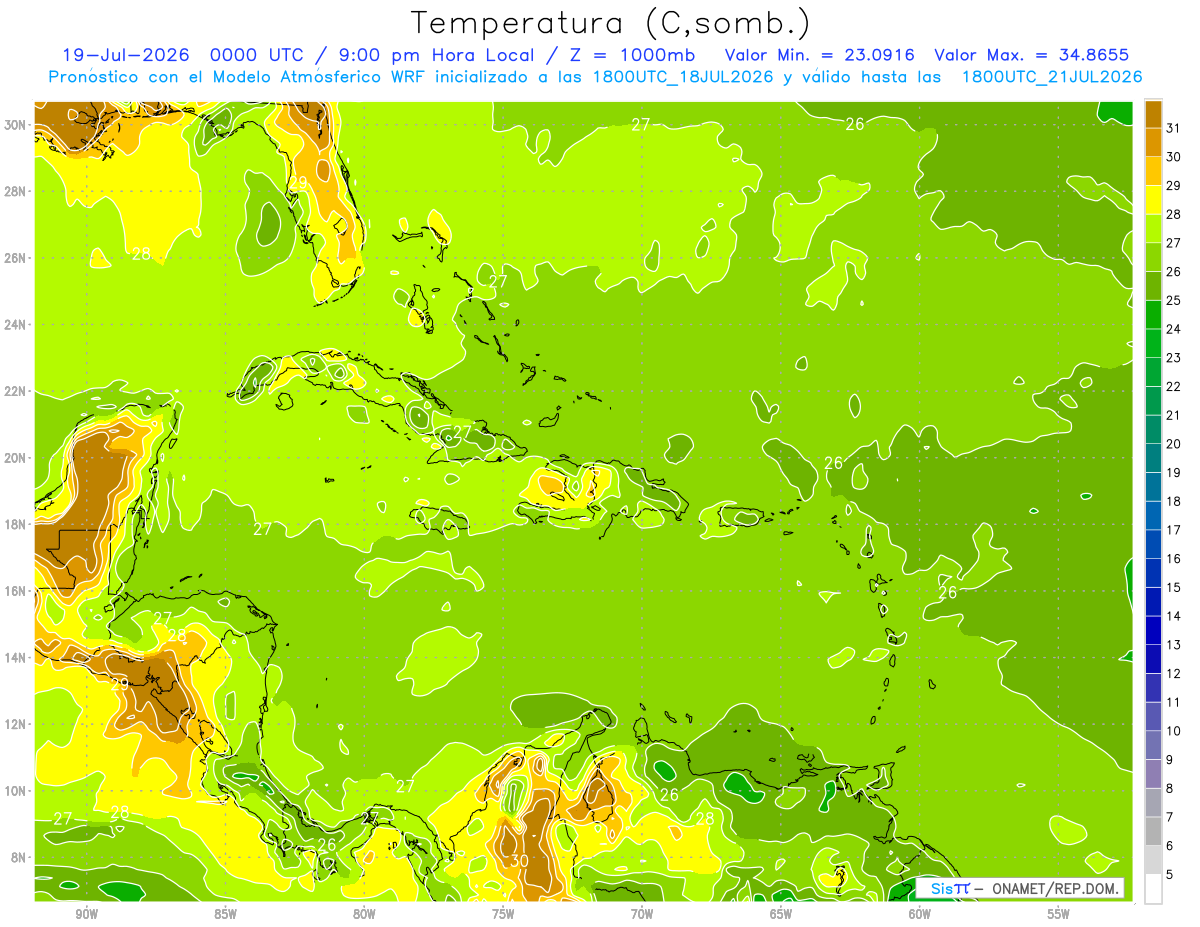Click the 30N latitude label
This screenshot has height=927, width=1200.
pos(16,125)
